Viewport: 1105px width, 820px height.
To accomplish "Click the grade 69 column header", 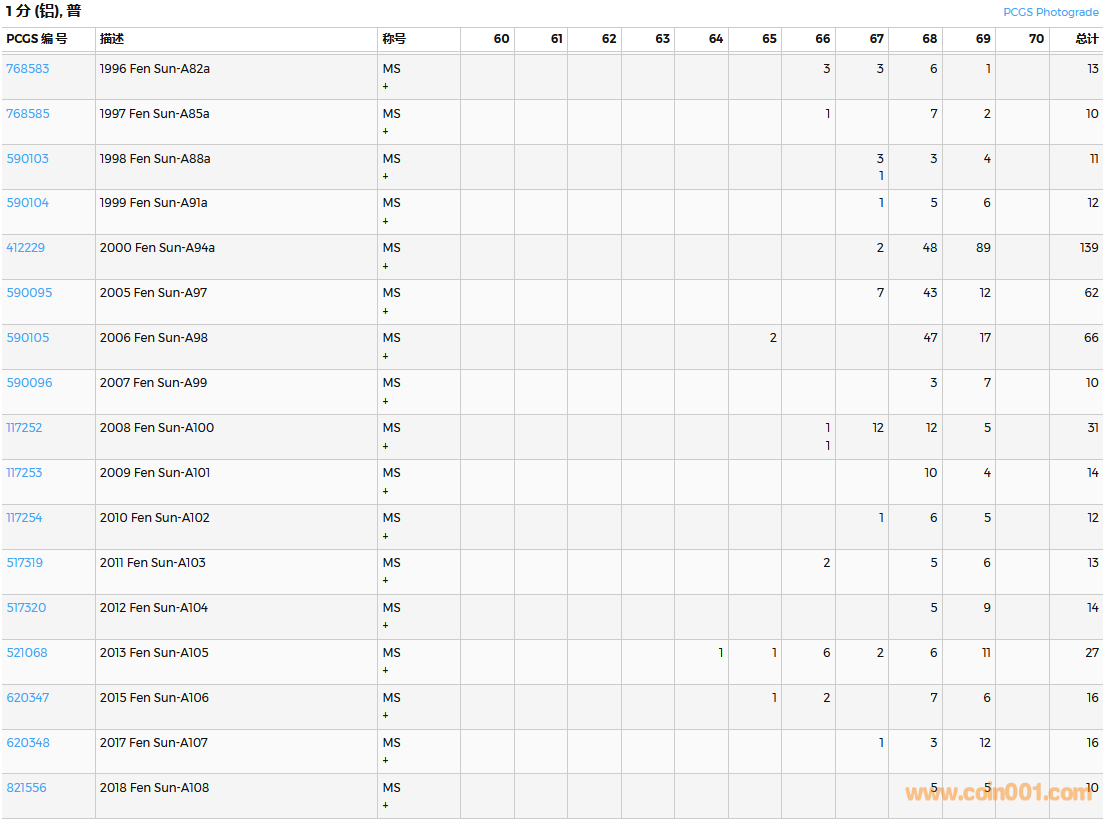I will point(982,39).
